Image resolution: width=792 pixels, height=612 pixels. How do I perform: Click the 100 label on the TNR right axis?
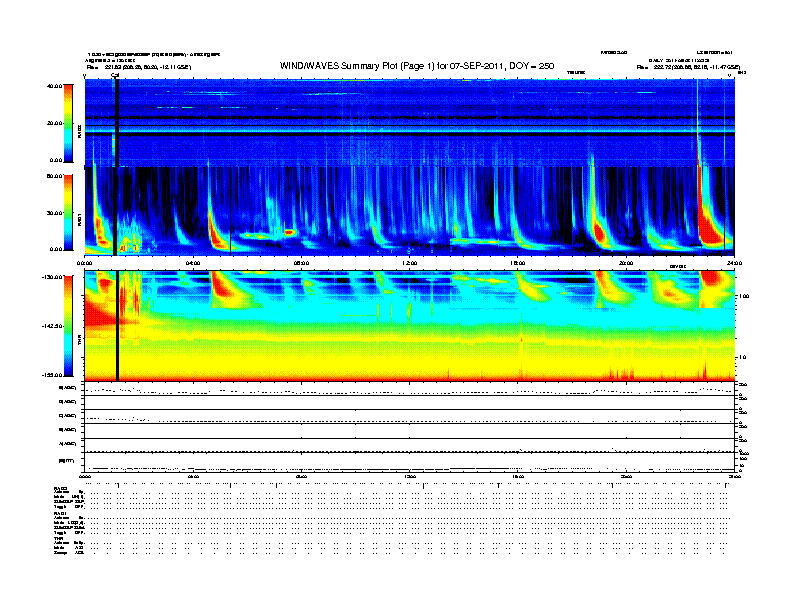[744, 296]
